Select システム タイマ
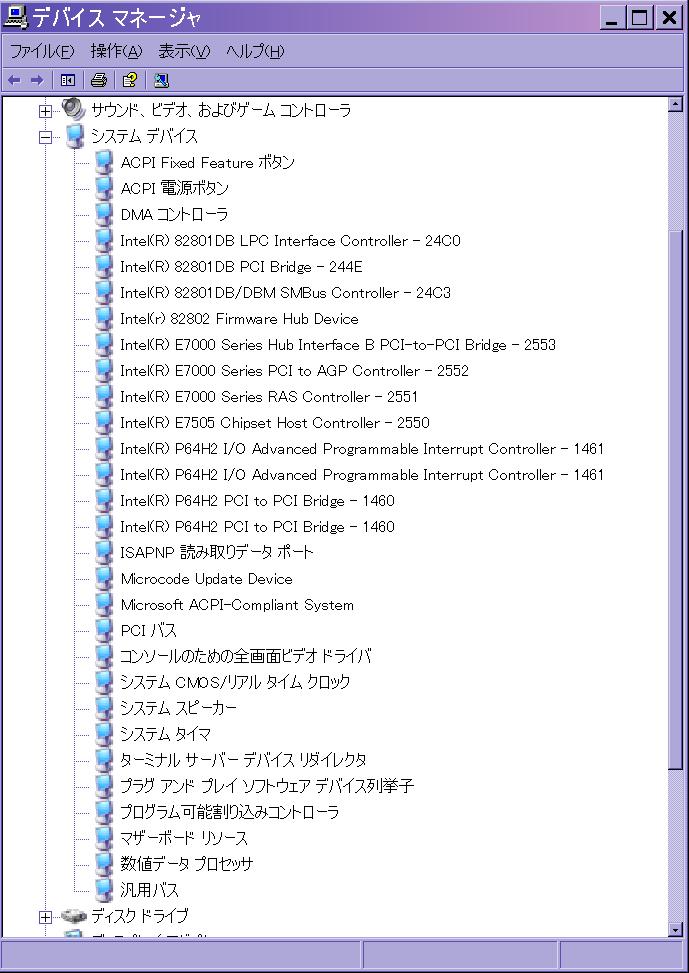The image size is (689, 973). coord(165,734)
